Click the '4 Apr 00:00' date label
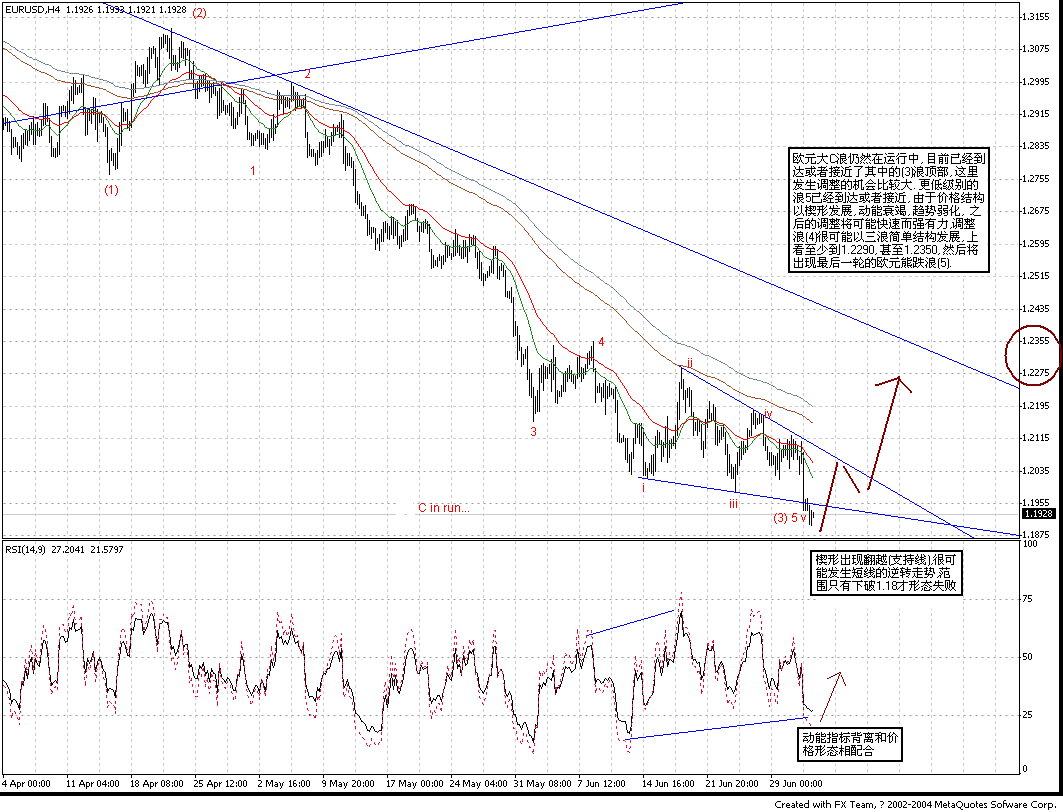This screenshot has width=1063, height=812. point(26,784)
